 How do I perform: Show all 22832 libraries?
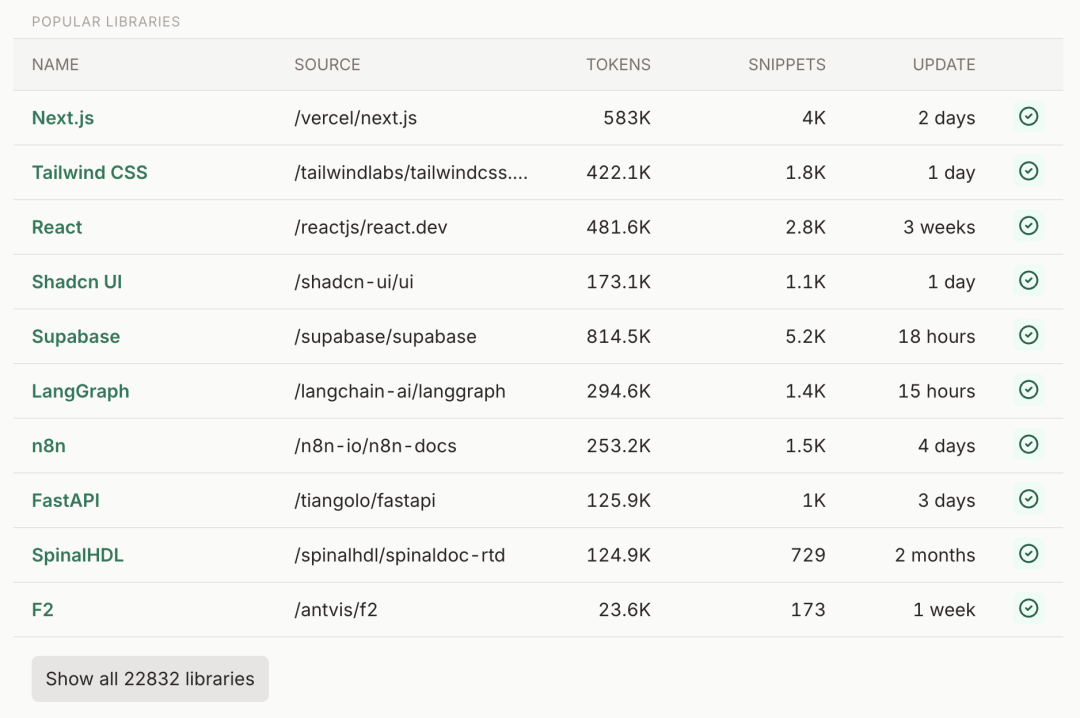click(x=150, y=679)
